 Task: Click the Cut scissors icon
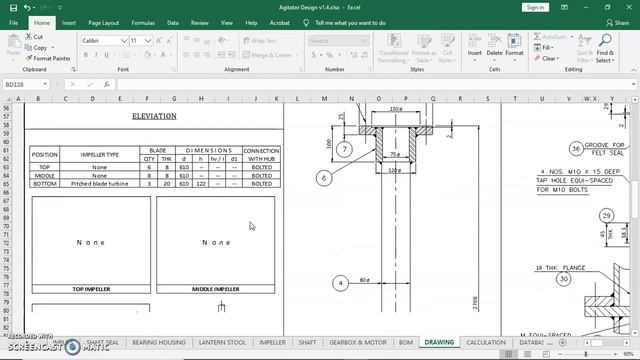pyautogui.click(x=29, y=37)
